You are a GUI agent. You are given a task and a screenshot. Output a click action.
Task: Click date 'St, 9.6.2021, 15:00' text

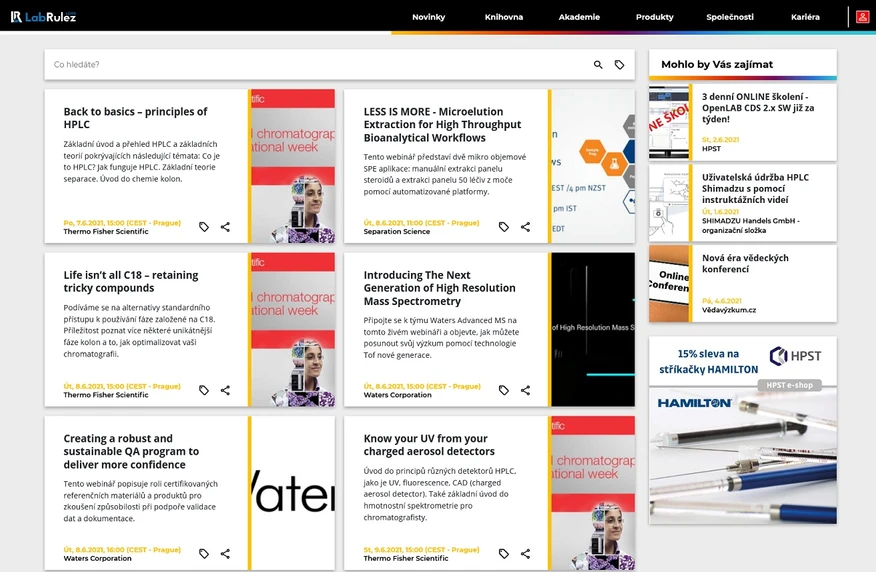(421, 550)
